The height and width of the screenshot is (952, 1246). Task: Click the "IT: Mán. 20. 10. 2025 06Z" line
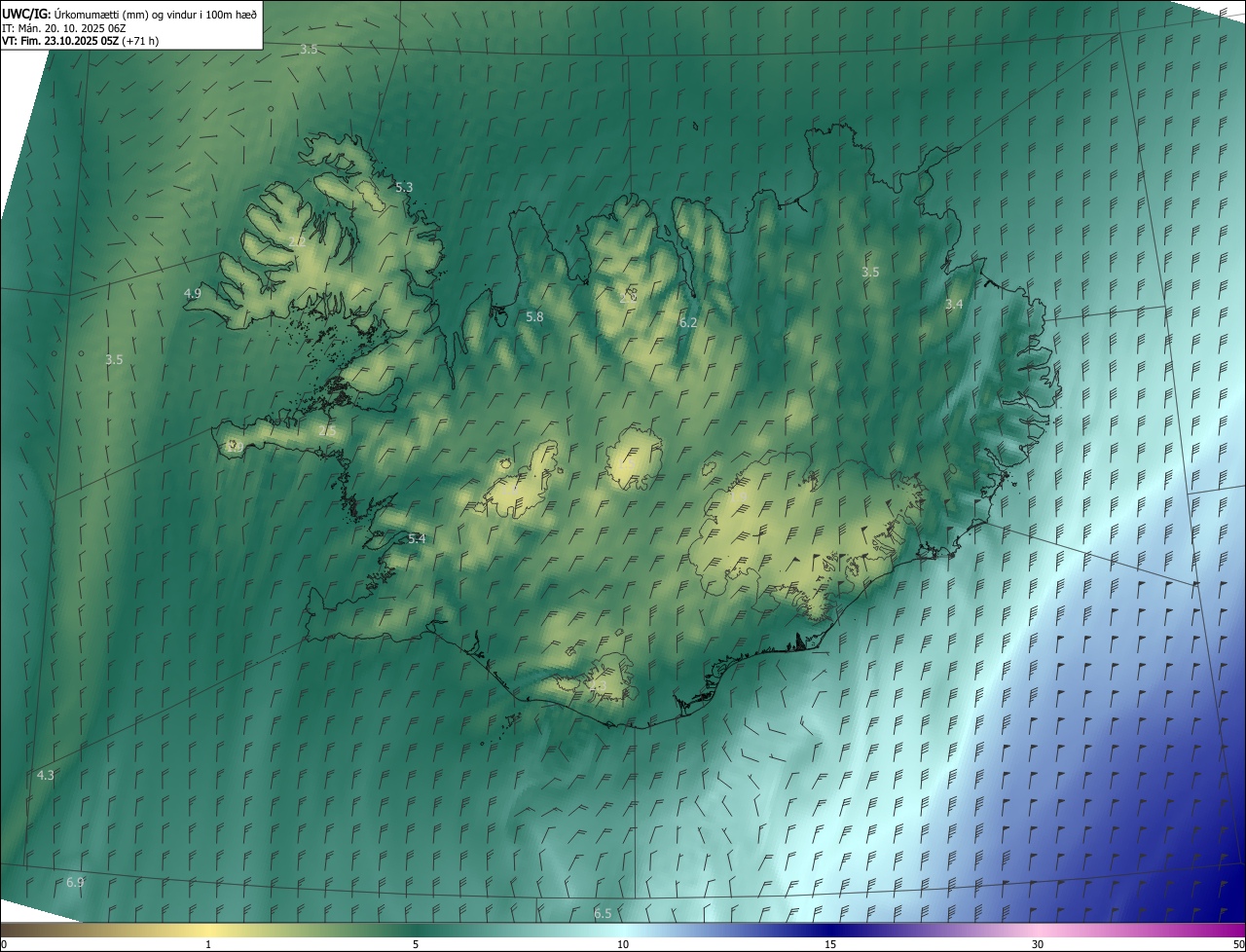[x=63, y=27]
